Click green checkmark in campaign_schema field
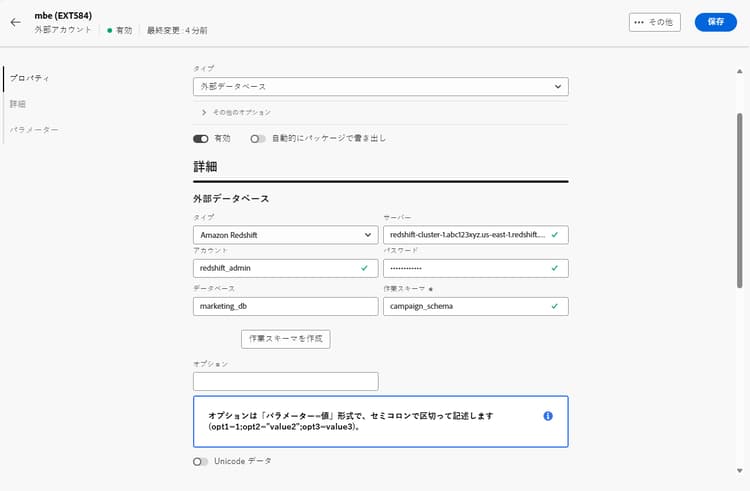 click(555, 306)
